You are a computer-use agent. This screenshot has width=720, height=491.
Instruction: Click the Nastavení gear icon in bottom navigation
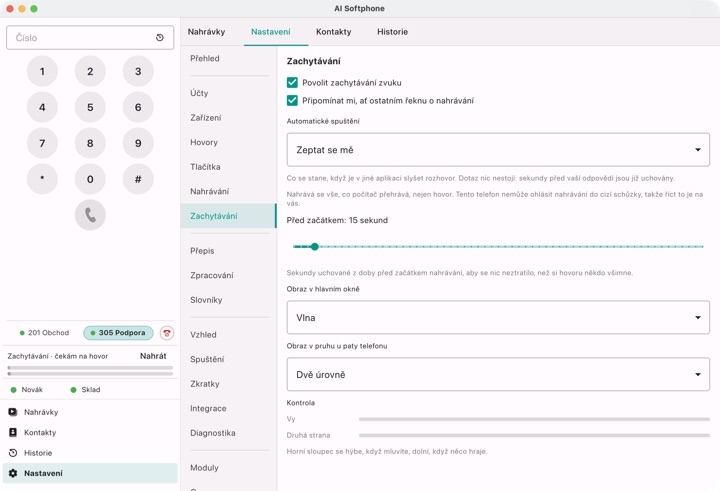(x=13, y=473)
